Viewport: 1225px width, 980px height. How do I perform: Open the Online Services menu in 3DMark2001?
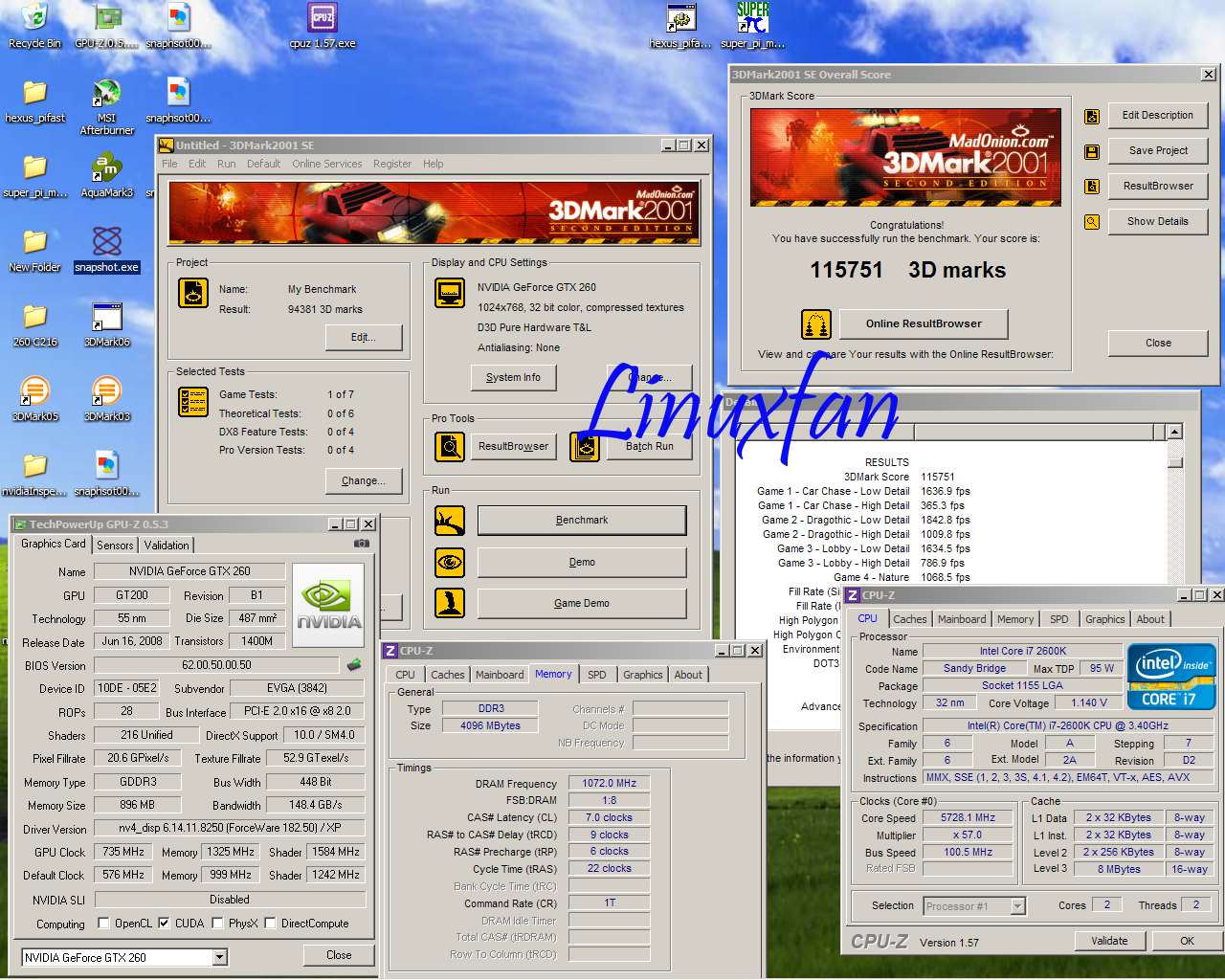[327, 164]
